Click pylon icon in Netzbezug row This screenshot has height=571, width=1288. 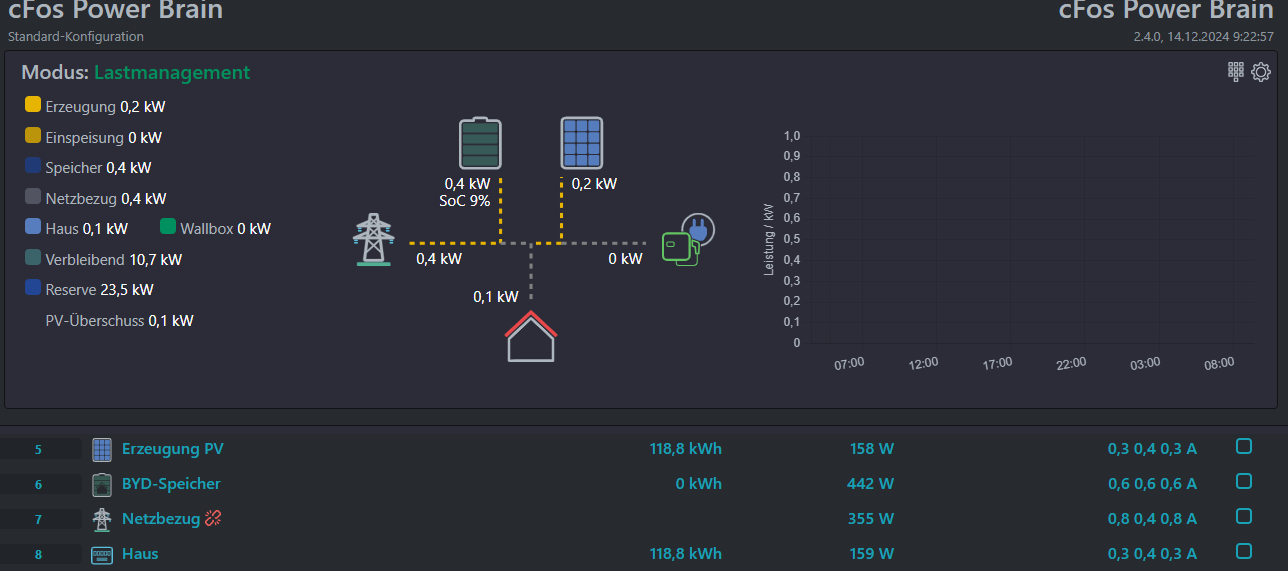coord(102,519)
